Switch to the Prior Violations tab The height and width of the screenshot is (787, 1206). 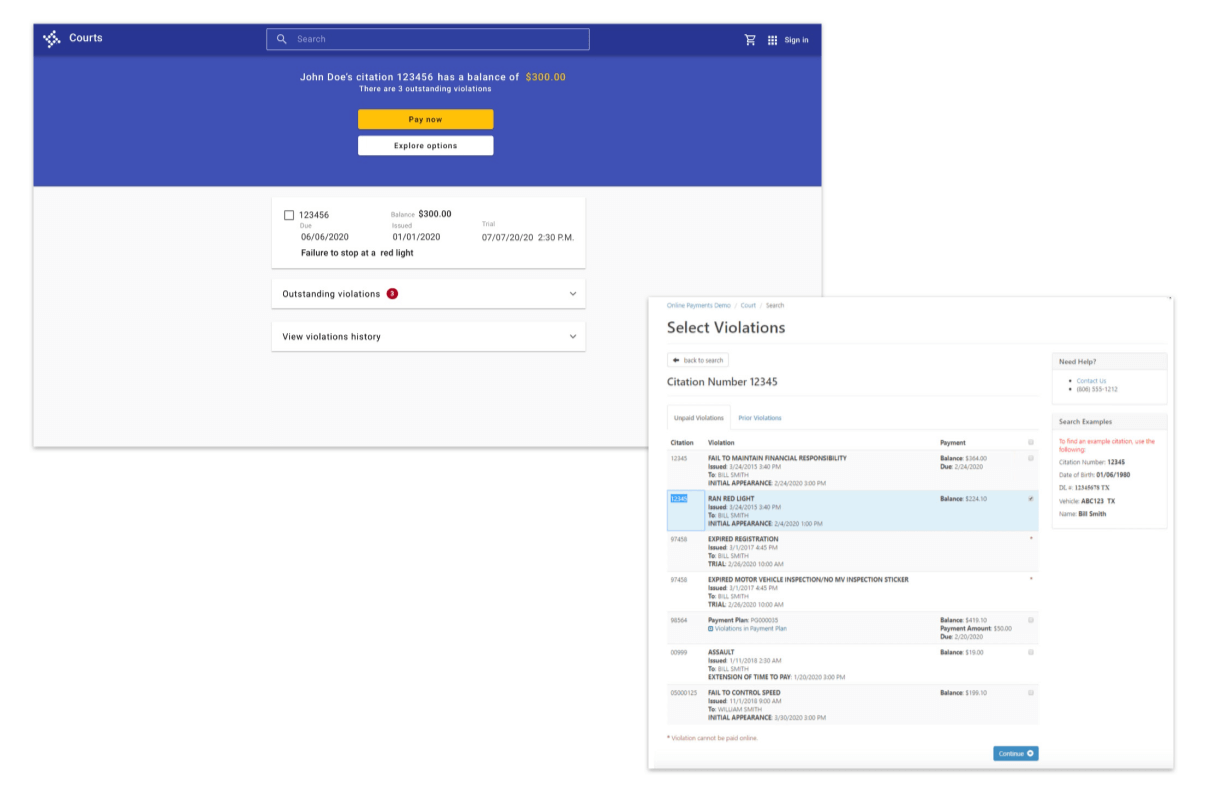760,418
